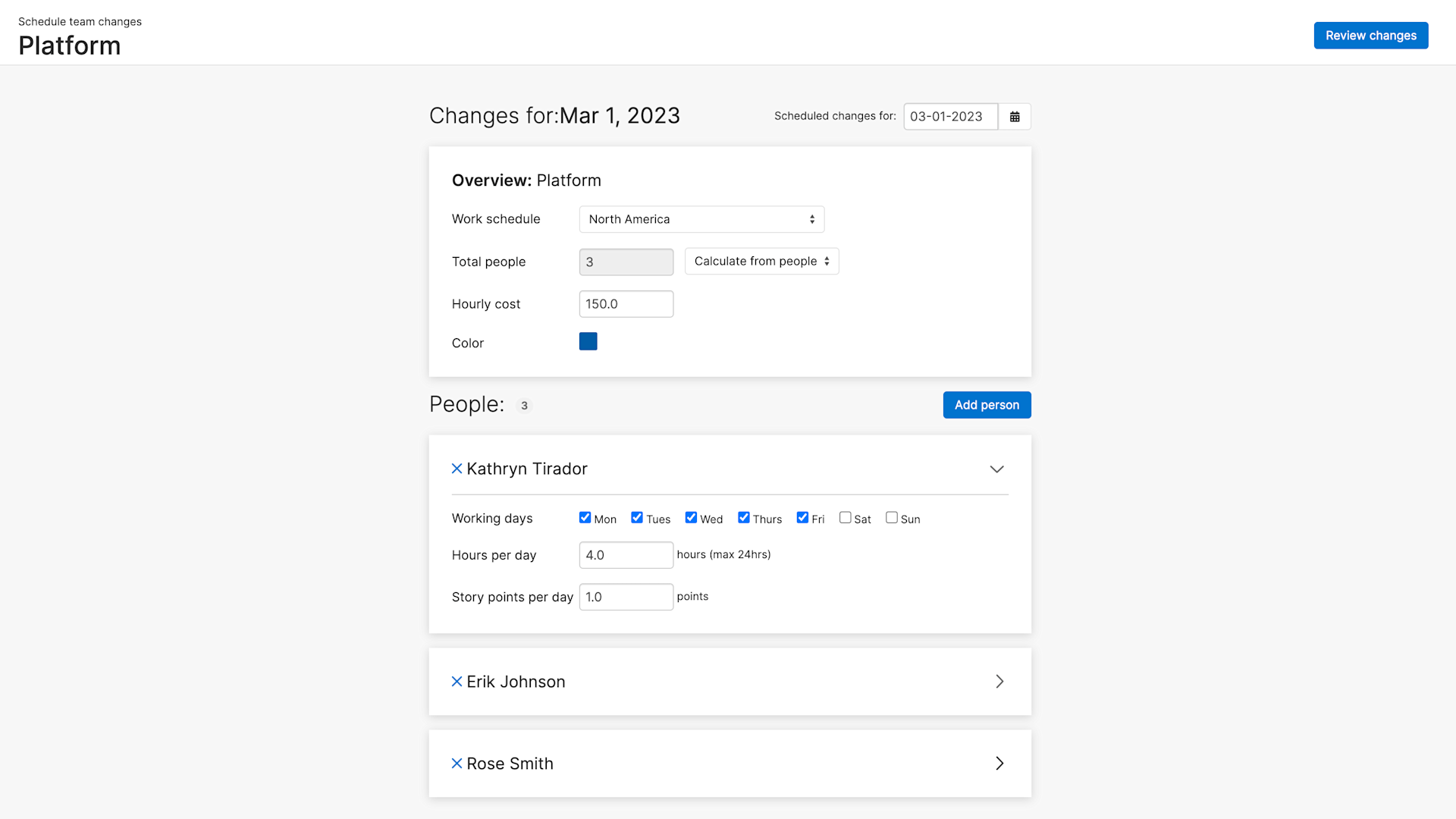Viewport: 1456px width, 819px height.
Task: Remove Erik Johnson with the X icon
Action: tap(457, 681)
